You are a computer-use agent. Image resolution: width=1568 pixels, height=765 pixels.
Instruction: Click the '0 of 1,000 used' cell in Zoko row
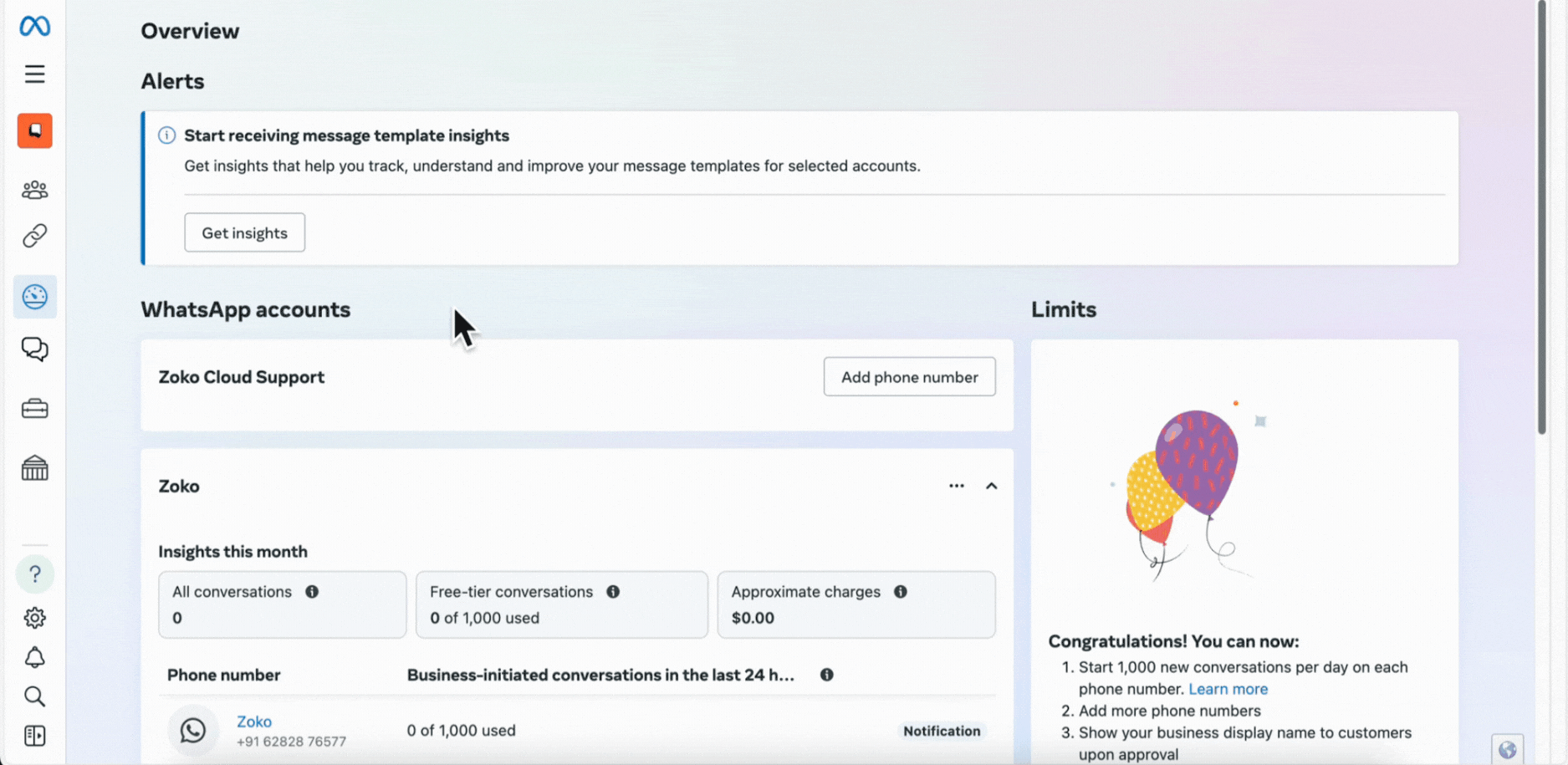462,731
